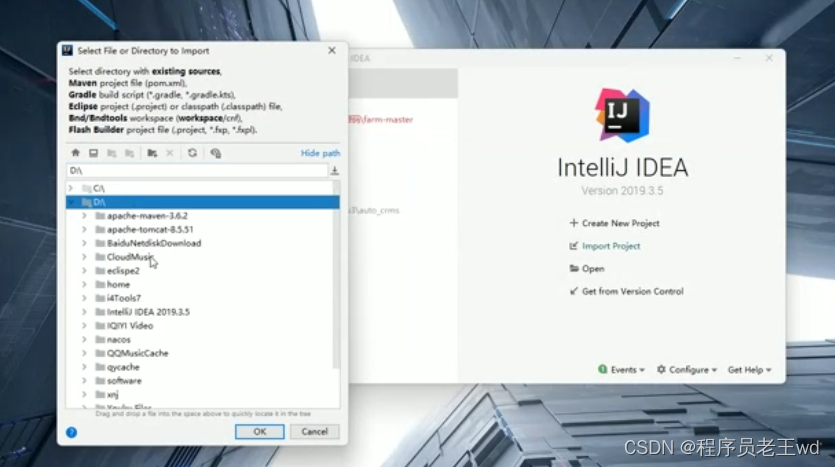The image size is (835, 467).
Task: Click the qycache folder icon
Action: coord(100,367)
